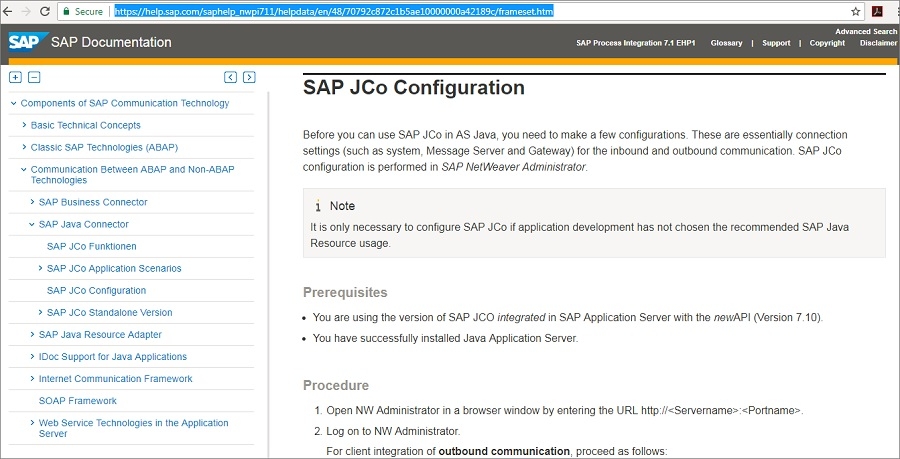The image size is (900, 459).
Task: Open the SAP JCo Configuration topic
Action: 96,290
